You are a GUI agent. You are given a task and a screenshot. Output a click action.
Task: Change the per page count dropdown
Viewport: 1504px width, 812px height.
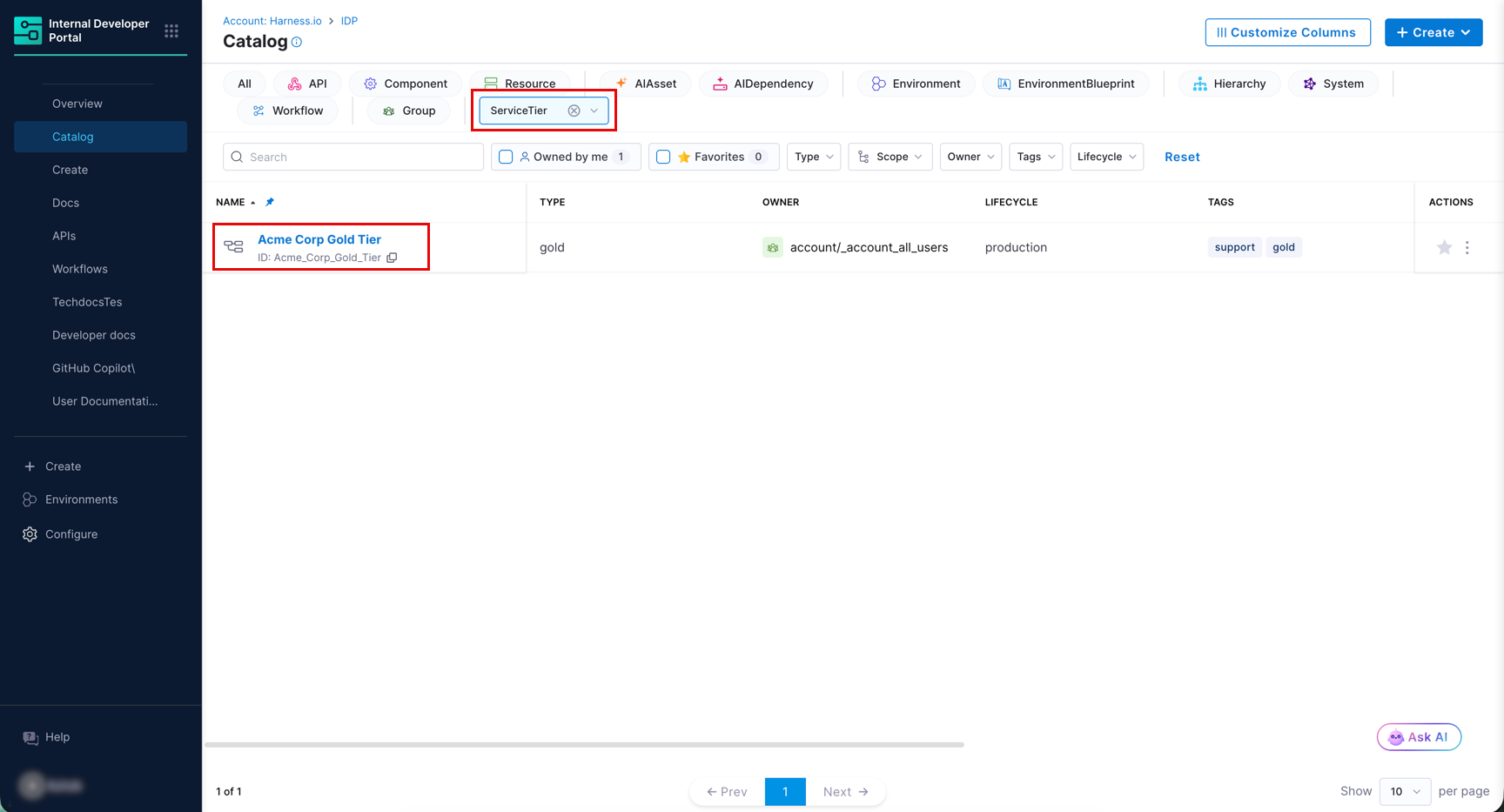click(x=1405, y=791)
